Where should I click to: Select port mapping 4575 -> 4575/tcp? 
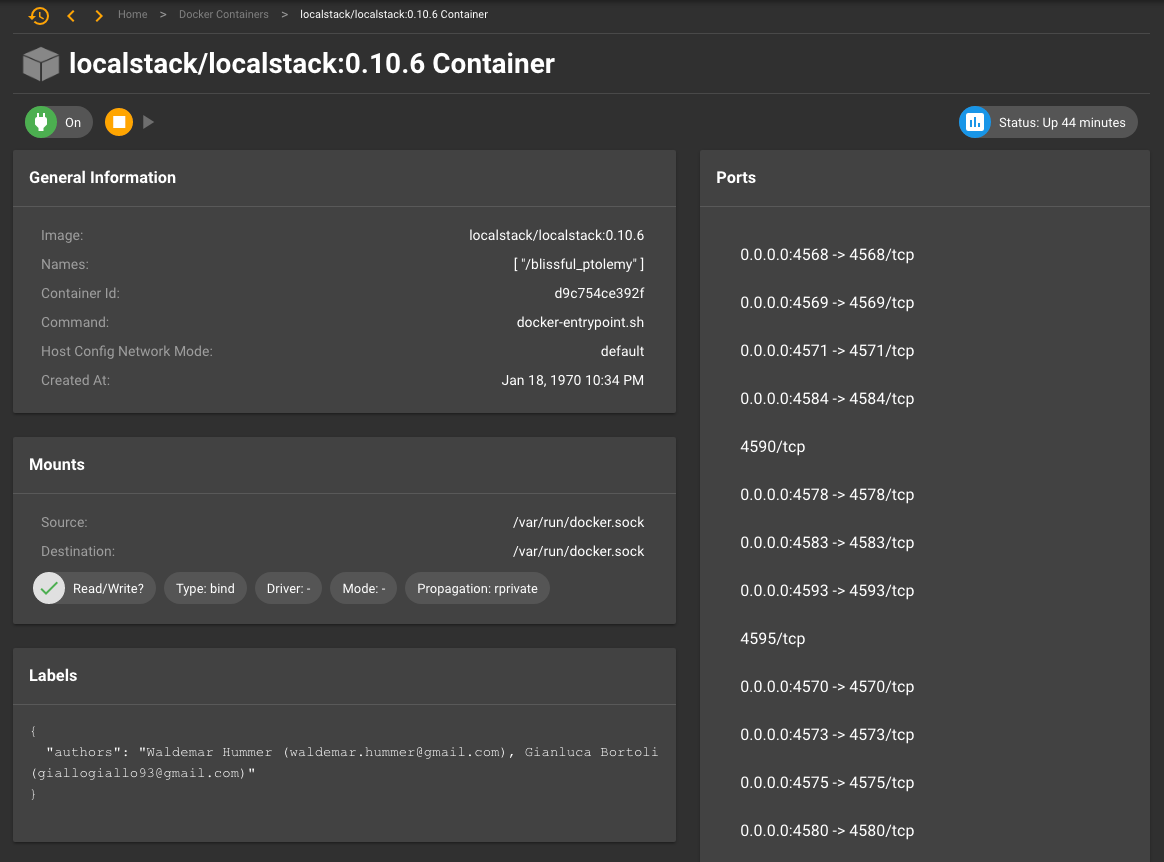[827, 783]
